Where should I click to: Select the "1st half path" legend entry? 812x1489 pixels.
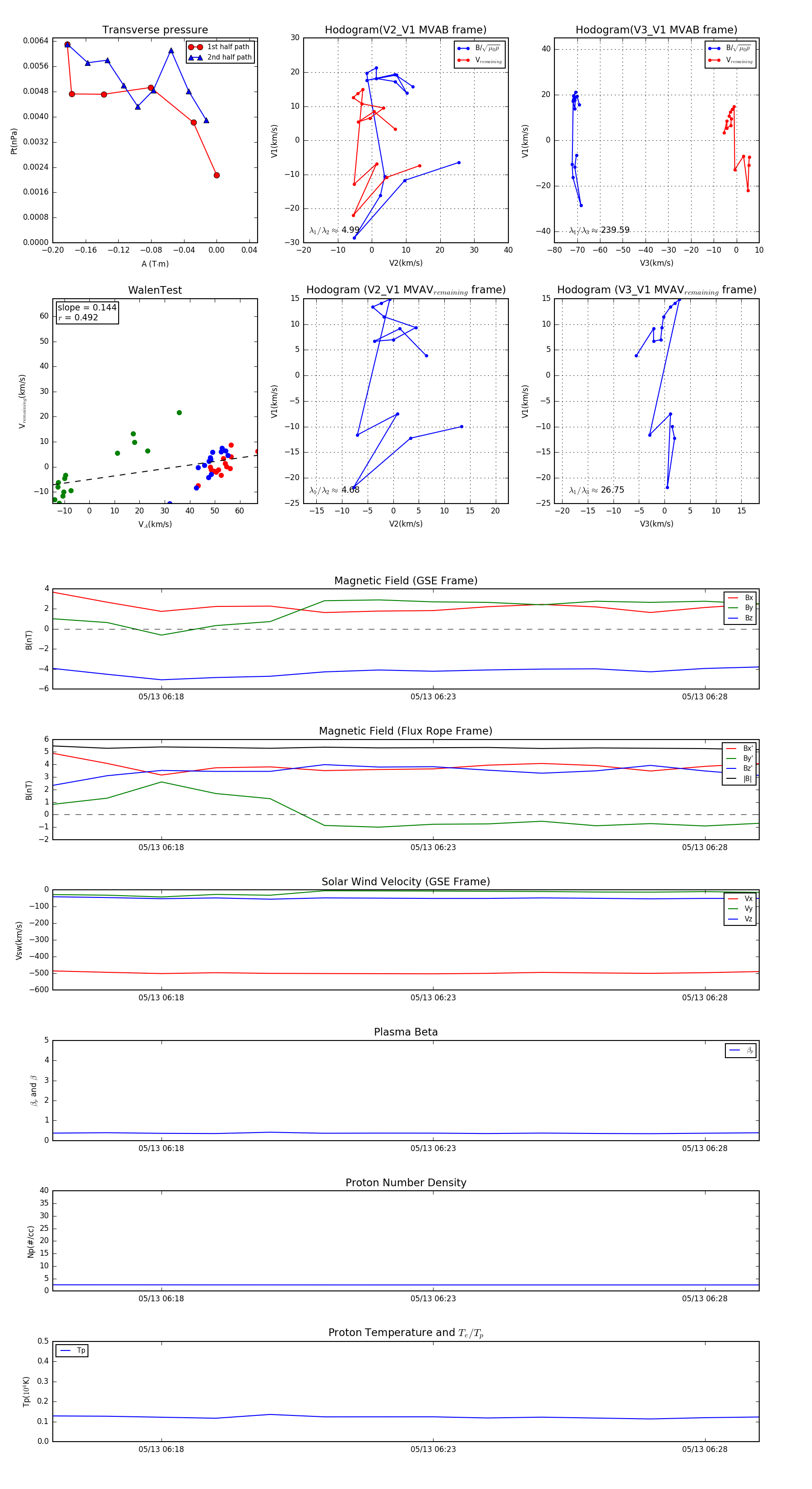click(x=220, y=47)
